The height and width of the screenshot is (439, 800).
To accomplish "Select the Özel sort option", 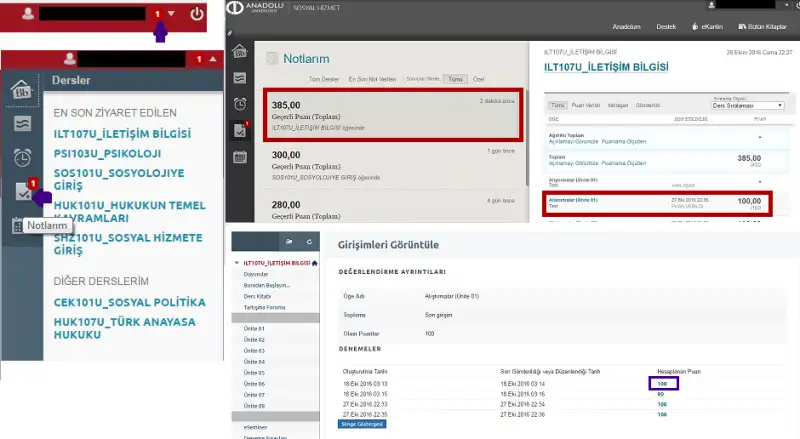I will coord(478,78).
